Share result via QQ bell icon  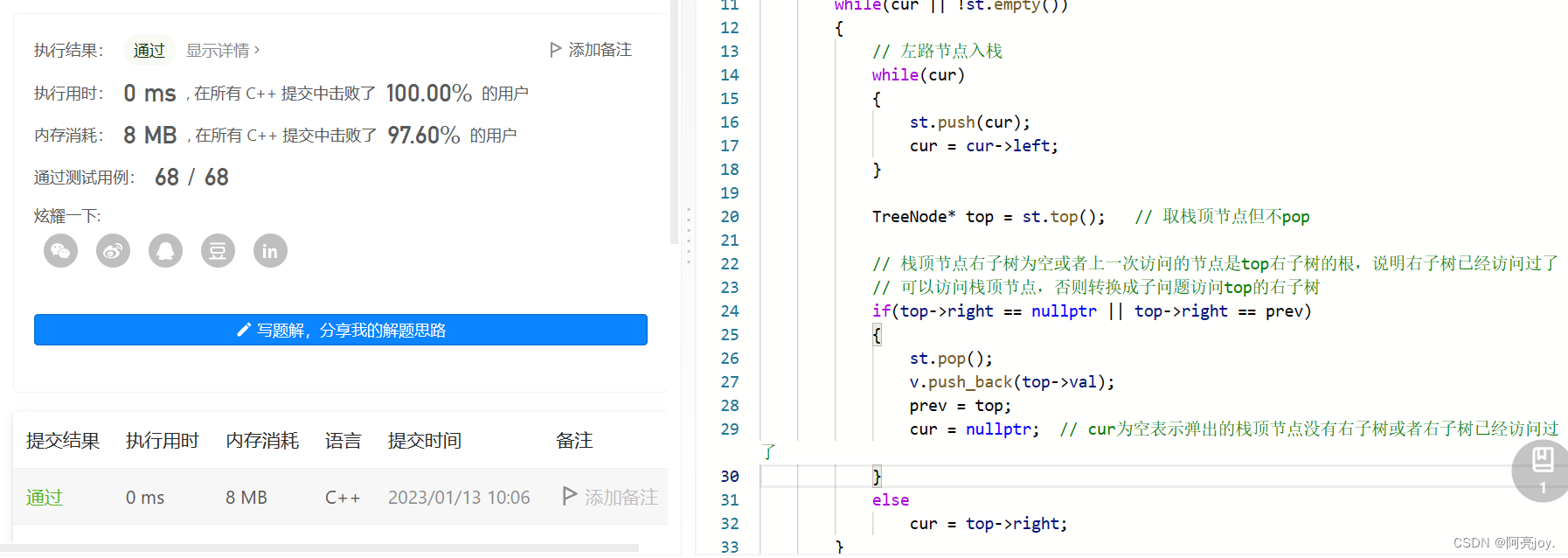coord(165,251)
